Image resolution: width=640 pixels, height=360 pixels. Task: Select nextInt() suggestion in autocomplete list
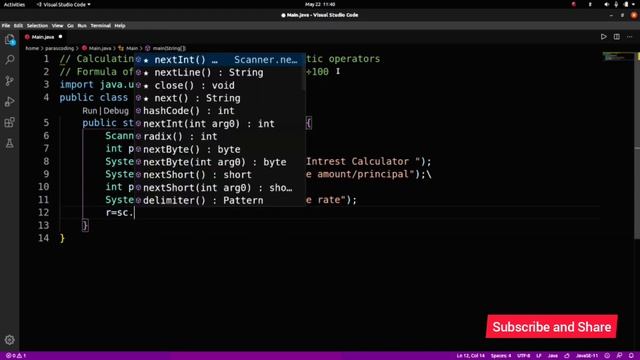(220, 60)
